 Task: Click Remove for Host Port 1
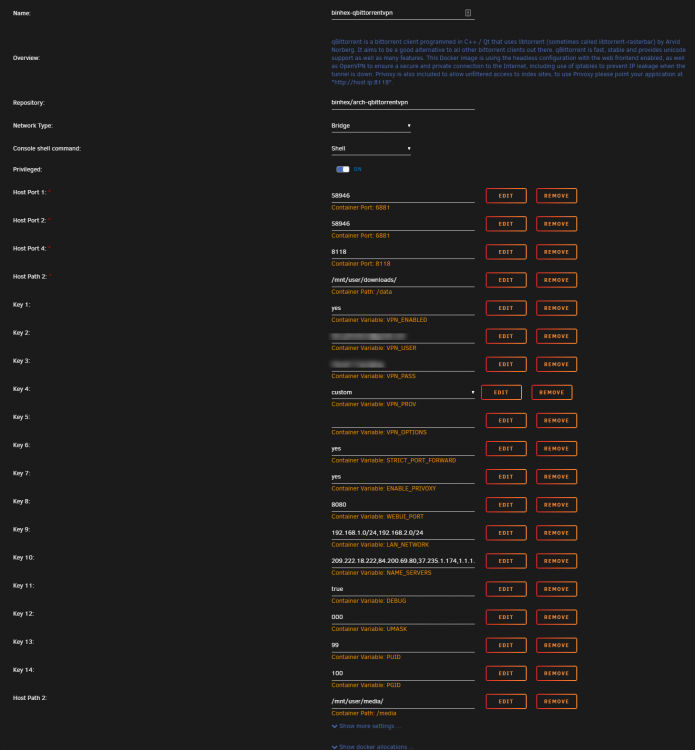coord(556,196)
